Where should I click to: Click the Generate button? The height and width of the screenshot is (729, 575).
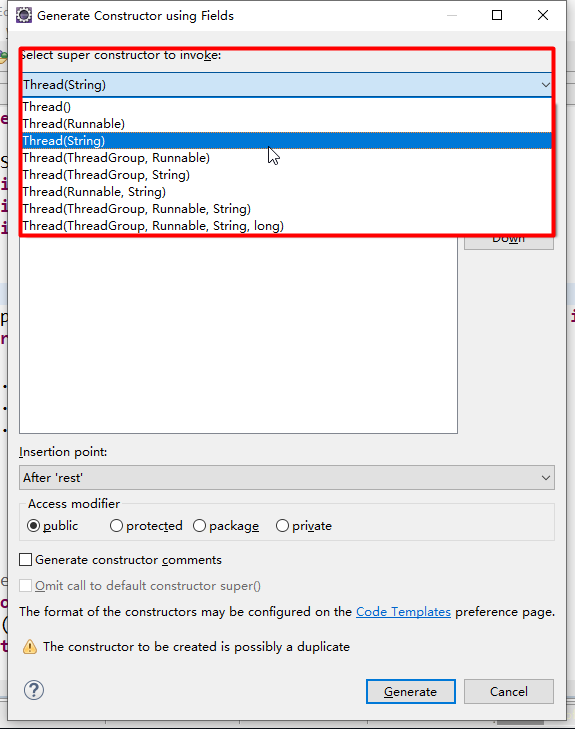point(410,691)
